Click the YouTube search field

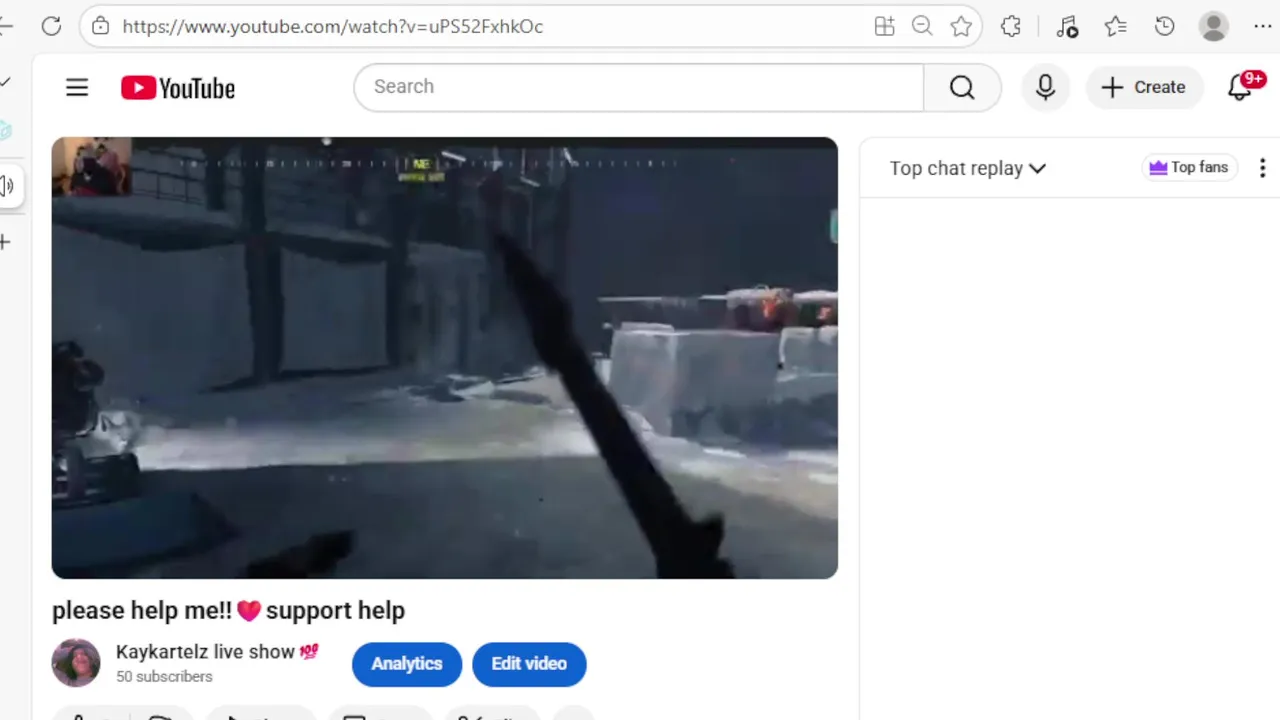638,87
